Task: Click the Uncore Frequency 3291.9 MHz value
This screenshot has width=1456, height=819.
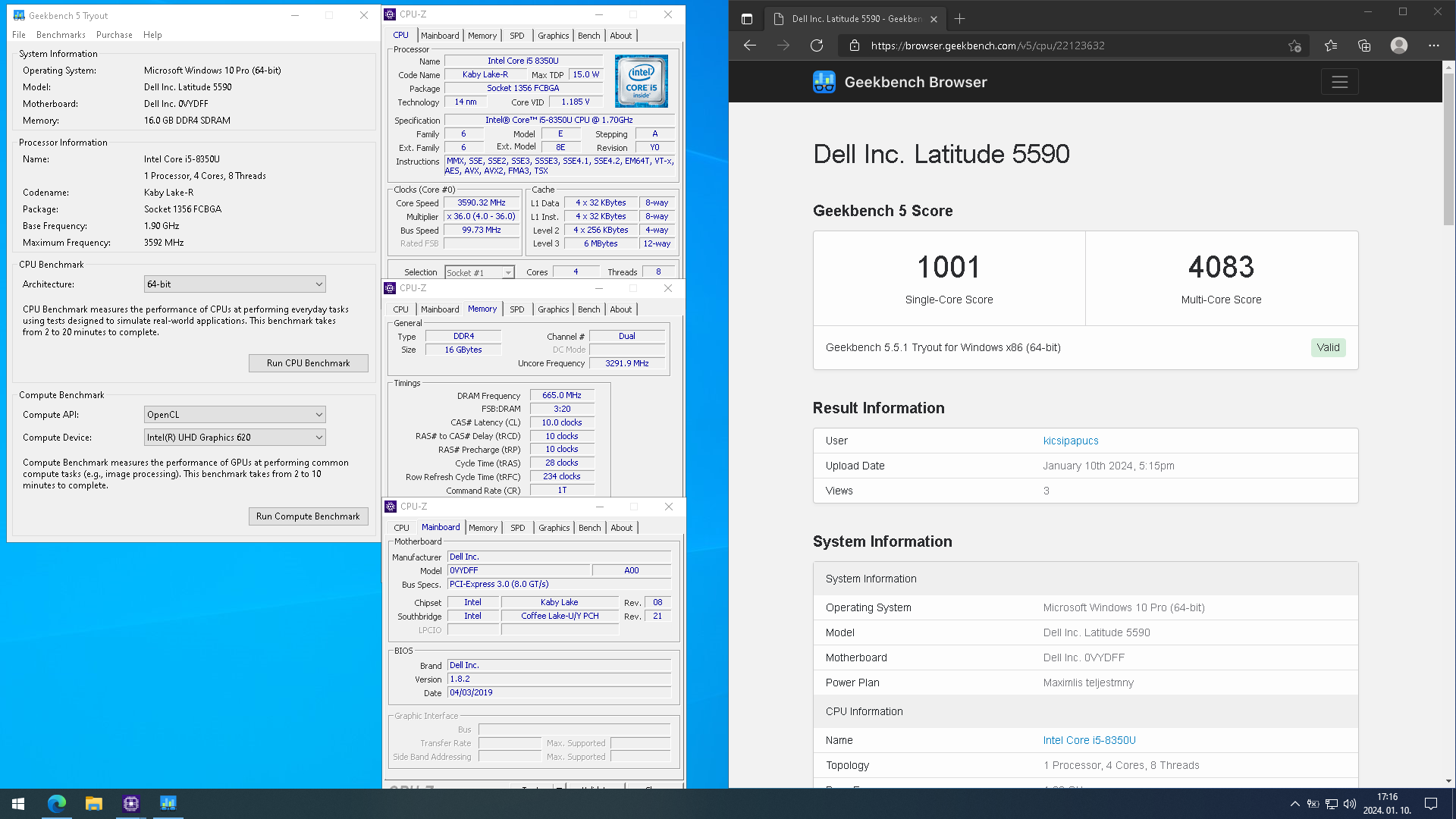Action: click(627, 364)
